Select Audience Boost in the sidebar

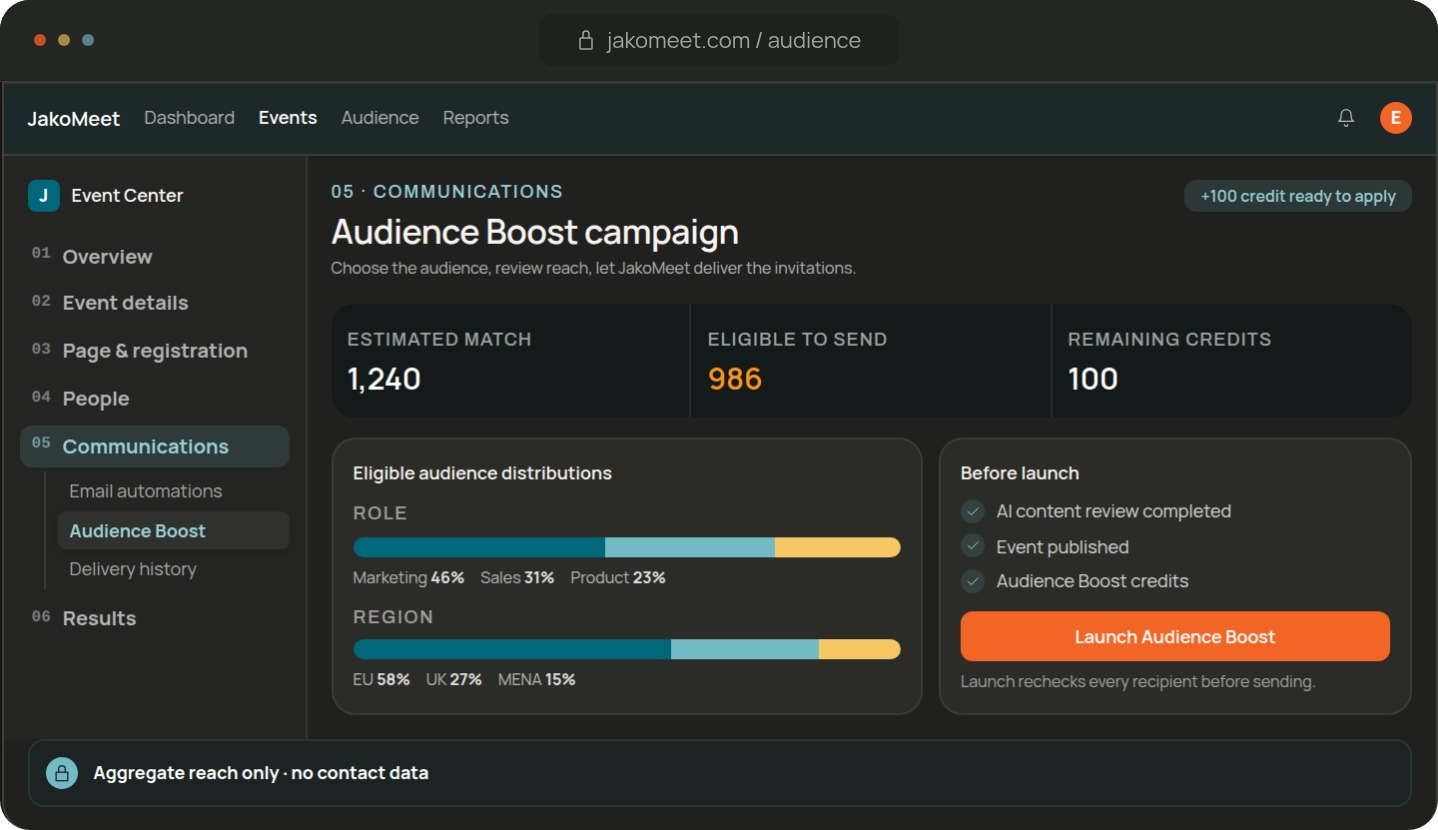173,531
